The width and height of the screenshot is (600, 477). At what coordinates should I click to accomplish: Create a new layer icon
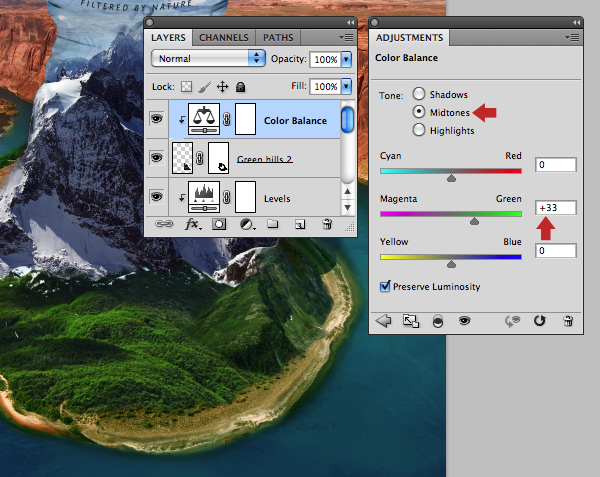[300, 224]
